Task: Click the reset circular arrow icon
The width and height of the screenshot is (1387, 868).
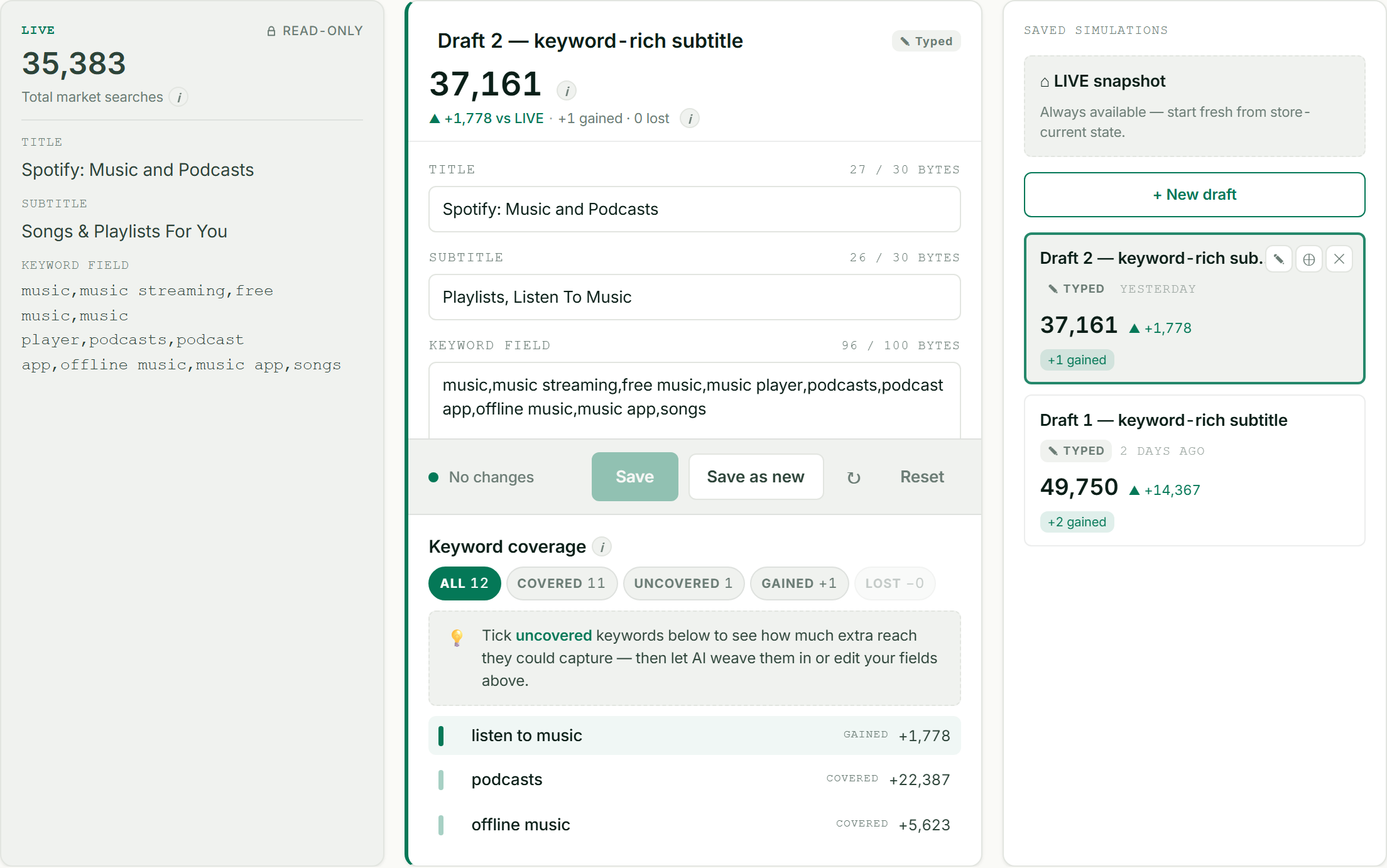Action: tap(854, 477)
